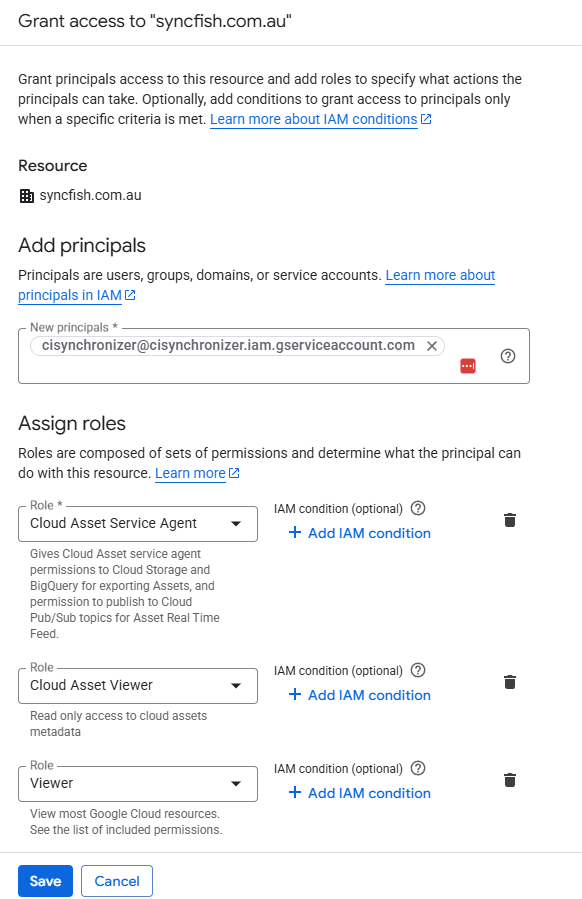This screenshot has height=899, width=582.
Task: Expand the Cloud Asset Service Agent role dropdown
Action: [138, 523]
